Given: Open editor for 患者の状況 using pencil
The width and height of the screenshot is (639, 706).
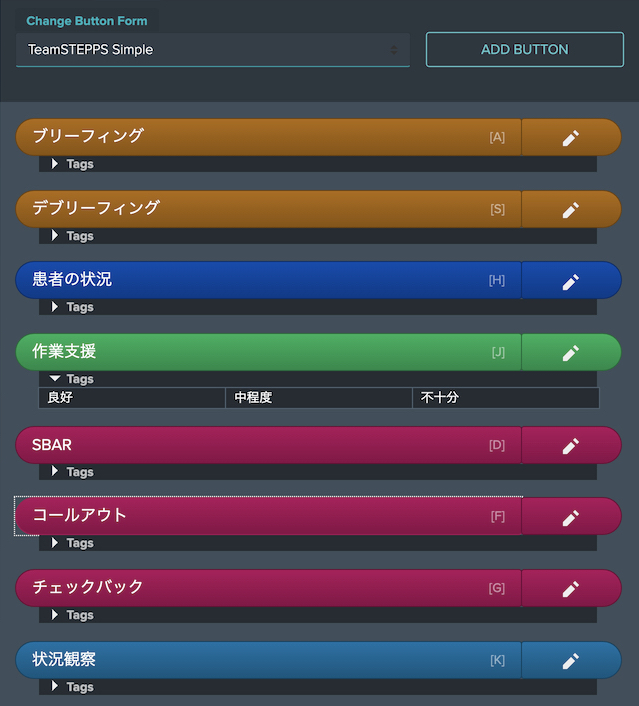Looking at the screenshot, I should click(x=571, y=281).
